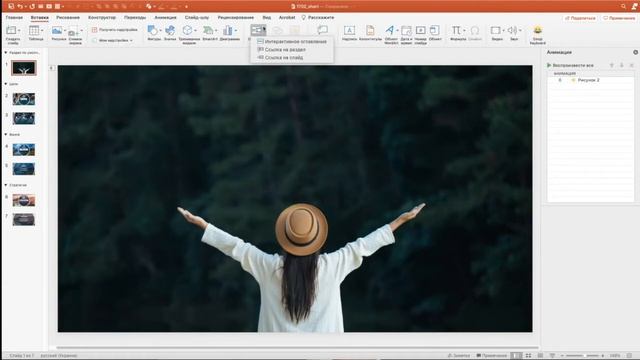Click the Колонтитулы icon
The image size is (640, 360).
coord(370,31)
